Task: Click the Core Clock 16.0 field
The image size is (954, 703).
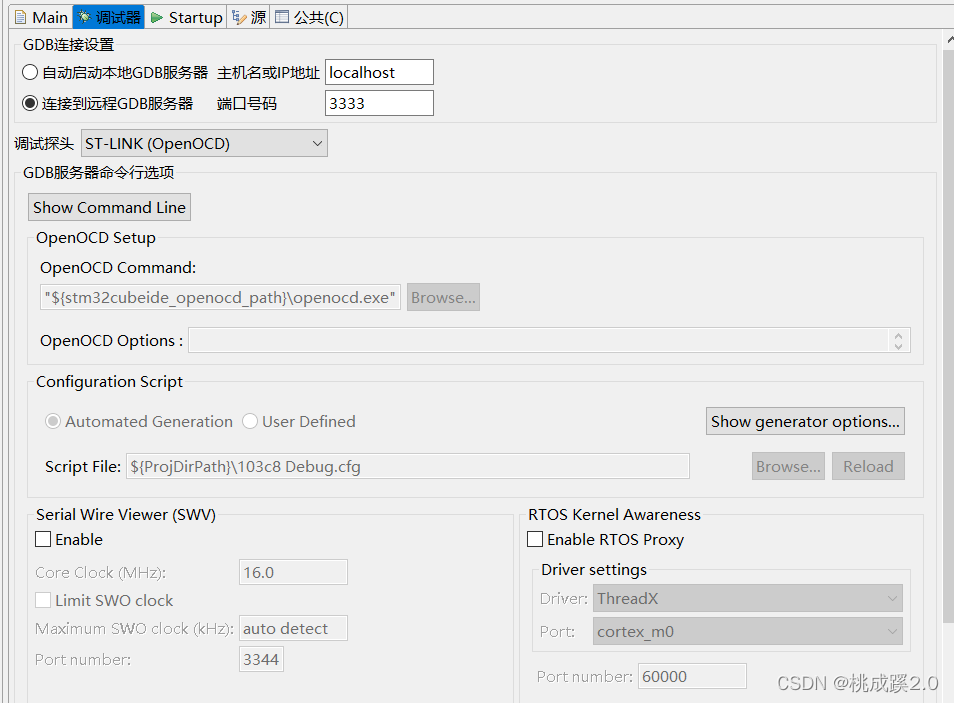Action: click(x=293, y=572)
